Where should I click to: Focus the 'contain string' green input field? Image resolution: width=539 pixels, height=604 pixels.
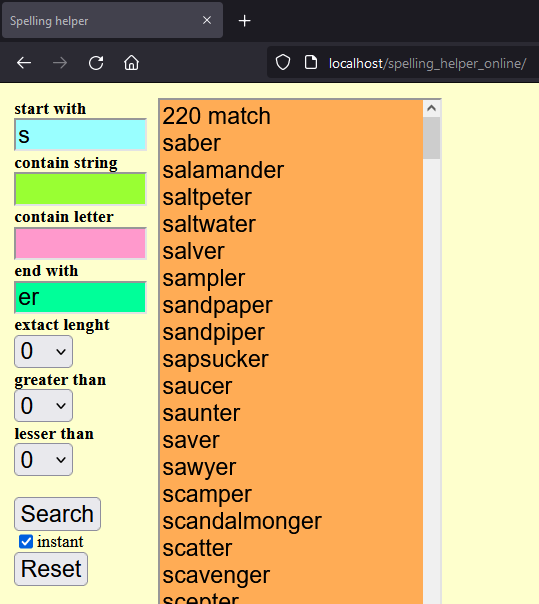(x=81, y=189)
